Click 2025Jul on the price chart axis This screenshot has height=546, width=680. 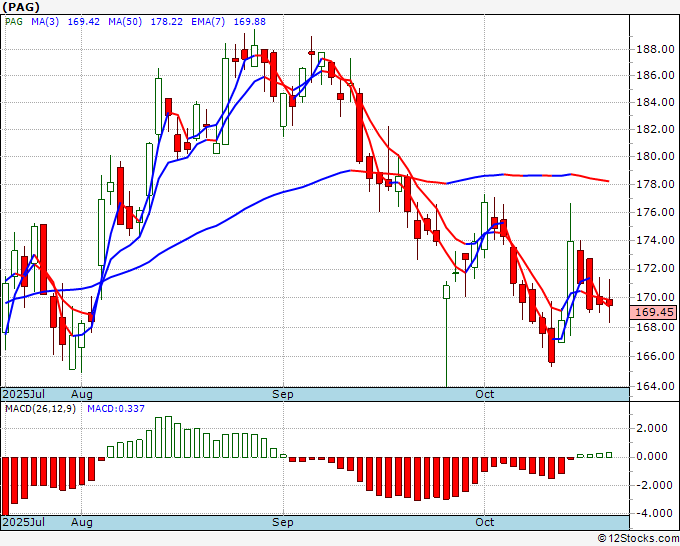coord(24,394)
